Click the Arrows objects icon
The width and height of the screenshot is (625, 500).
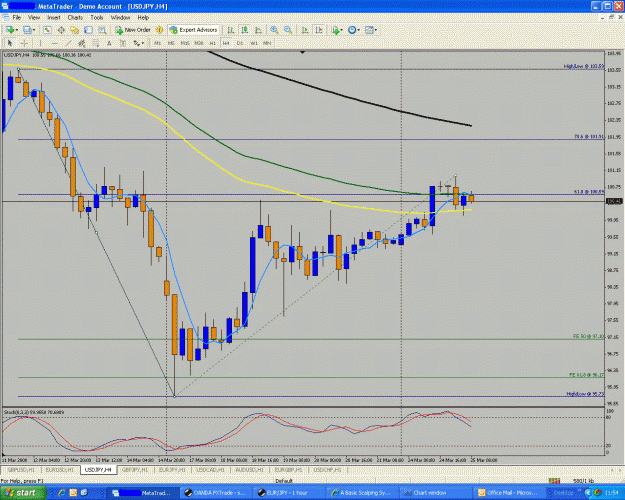[136, 43]
